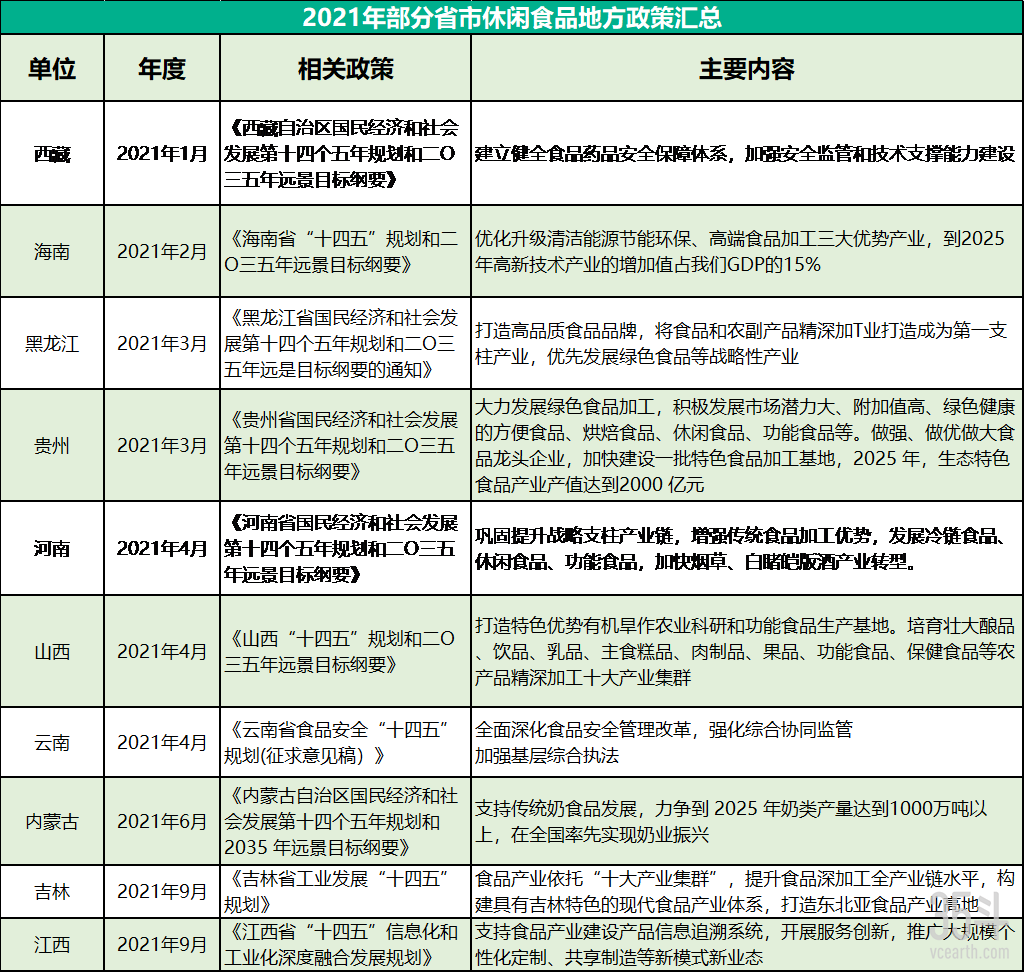The height and width of the screenshot is (973, 1025).
Task: Click the 江西省"十四五"信息化 policy cell
Action: 345,944
